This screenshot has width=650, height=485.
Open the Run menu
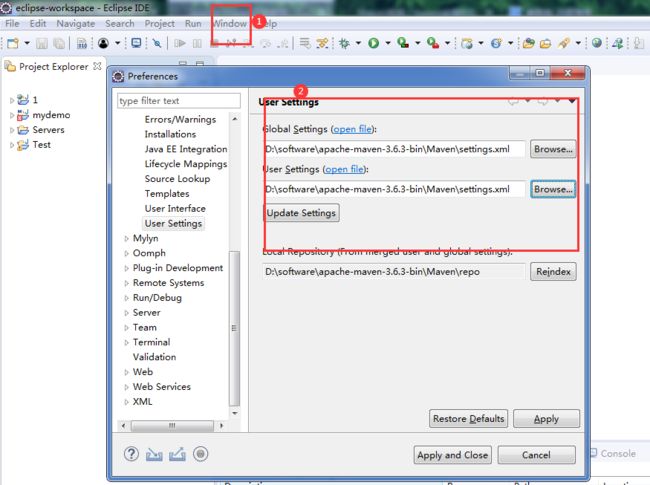coord(193,24)
